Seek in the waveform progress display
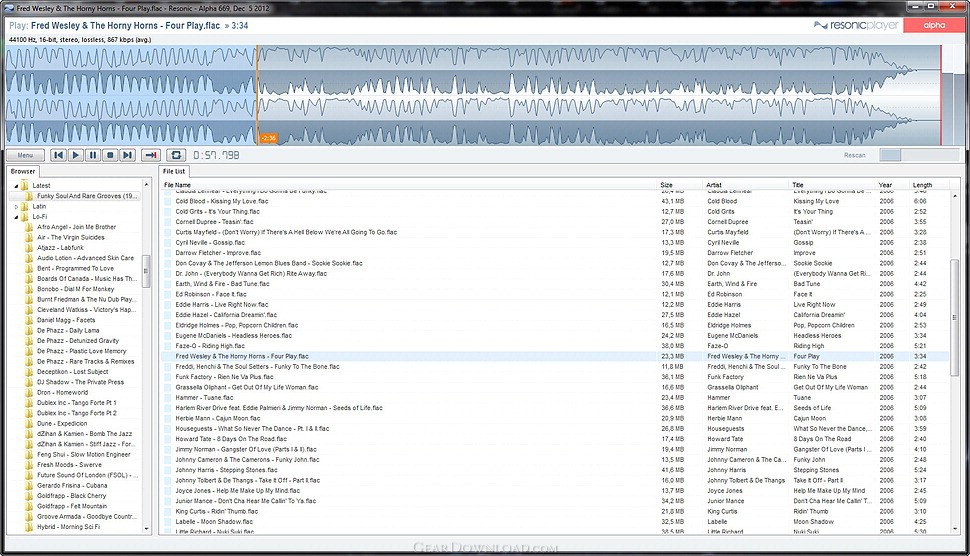This screenshot has height=556, width=970. (473, 96)
